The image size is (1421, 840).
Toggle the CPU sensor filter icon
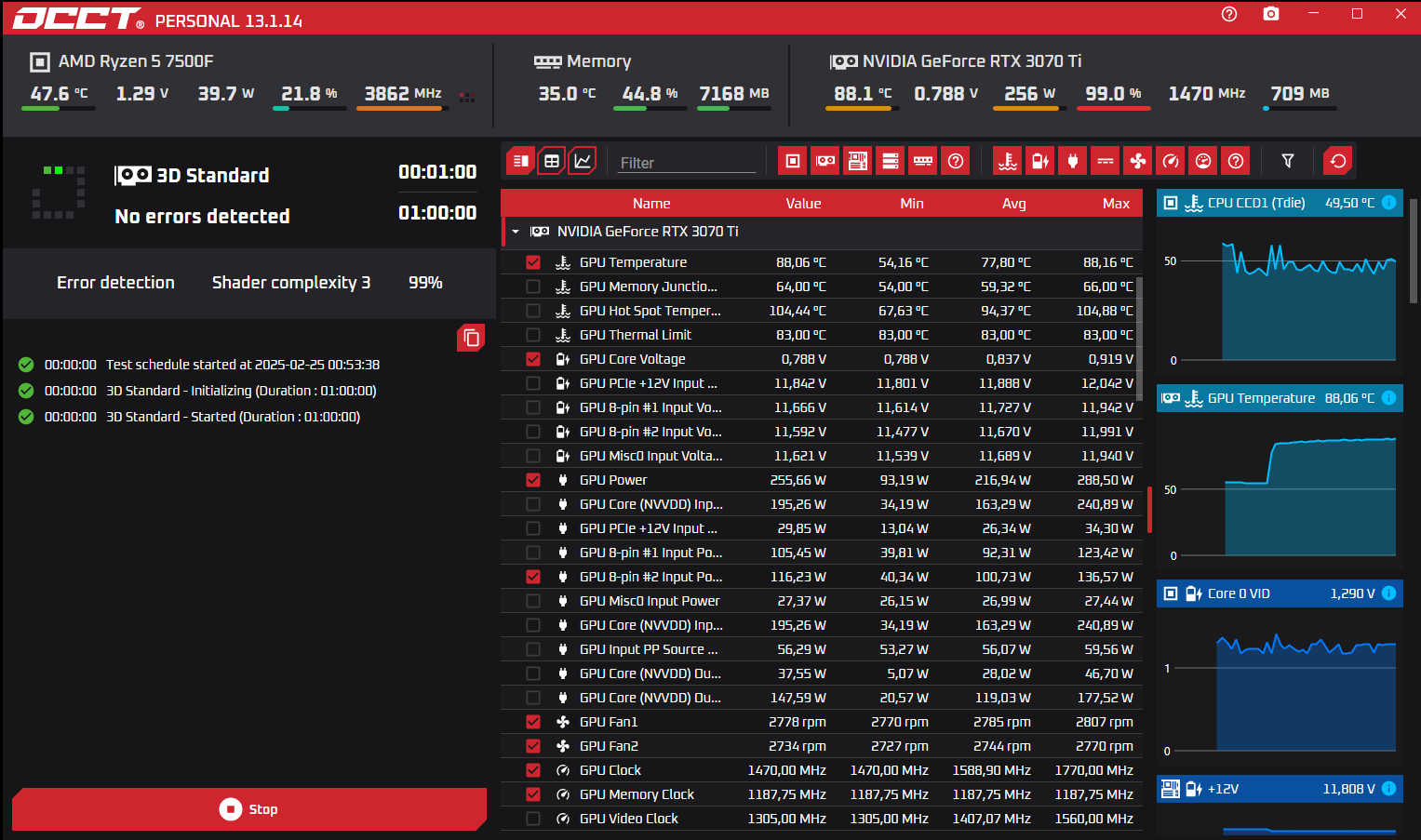coord(793,161)
